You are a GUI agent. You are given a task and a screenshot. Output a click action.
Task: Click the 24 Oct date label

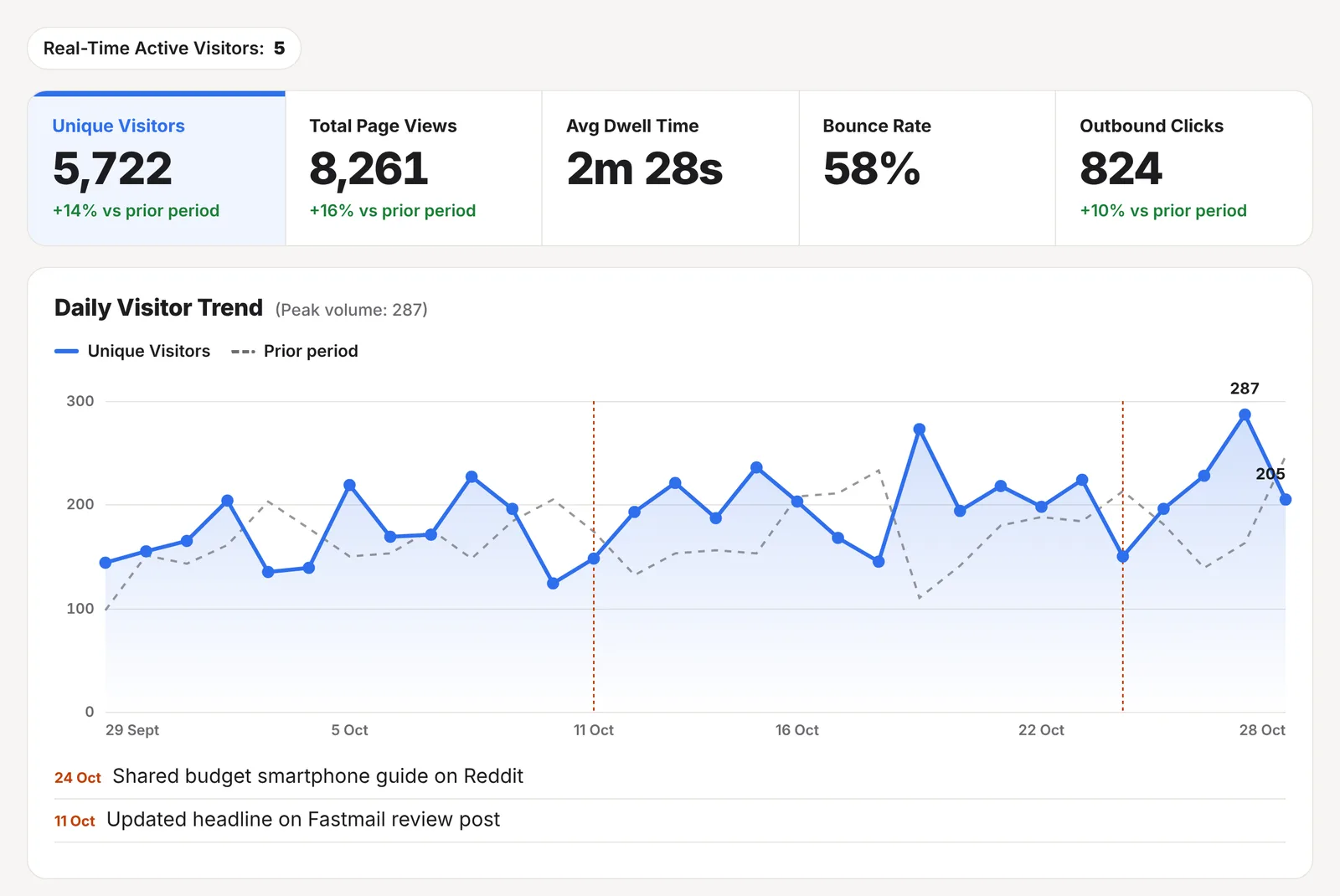(x=78, y=778)
